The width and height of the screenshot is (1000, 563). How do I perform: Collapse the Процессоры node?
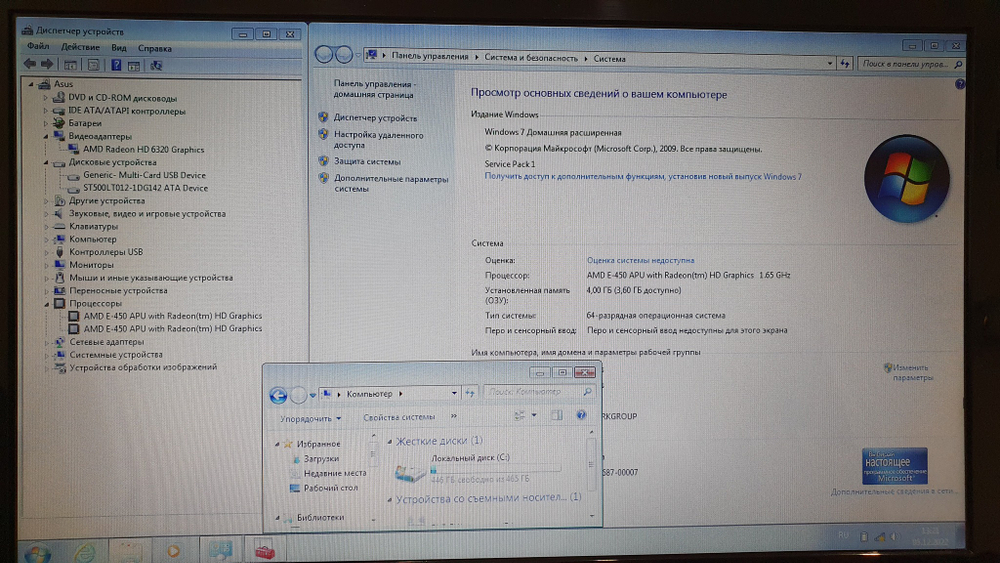pyautogui.click(x=47, y=304)
